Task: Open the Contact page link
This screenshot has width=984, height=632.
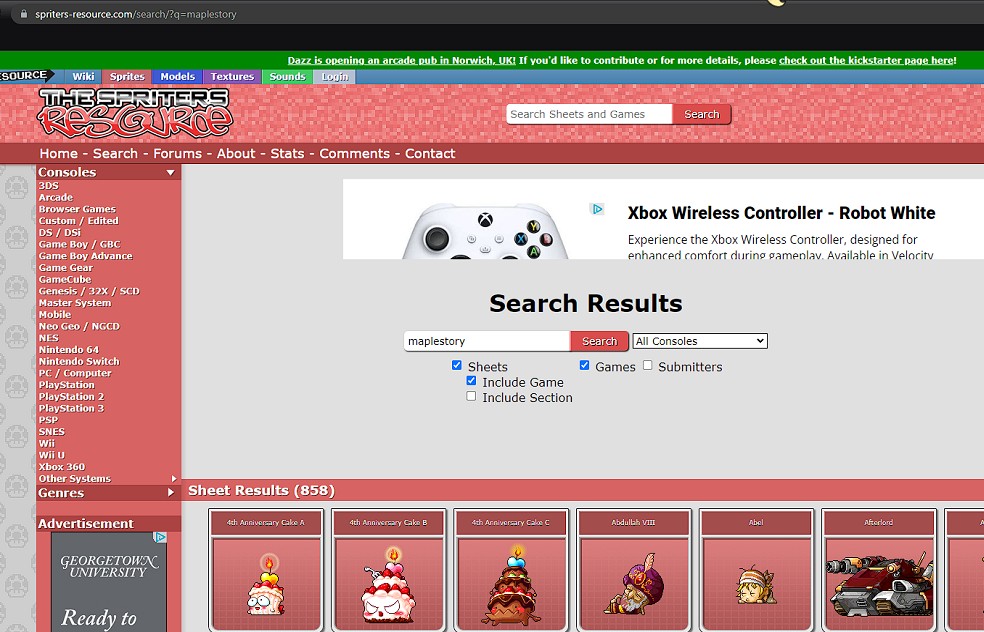Action: [x=430, y=154]
